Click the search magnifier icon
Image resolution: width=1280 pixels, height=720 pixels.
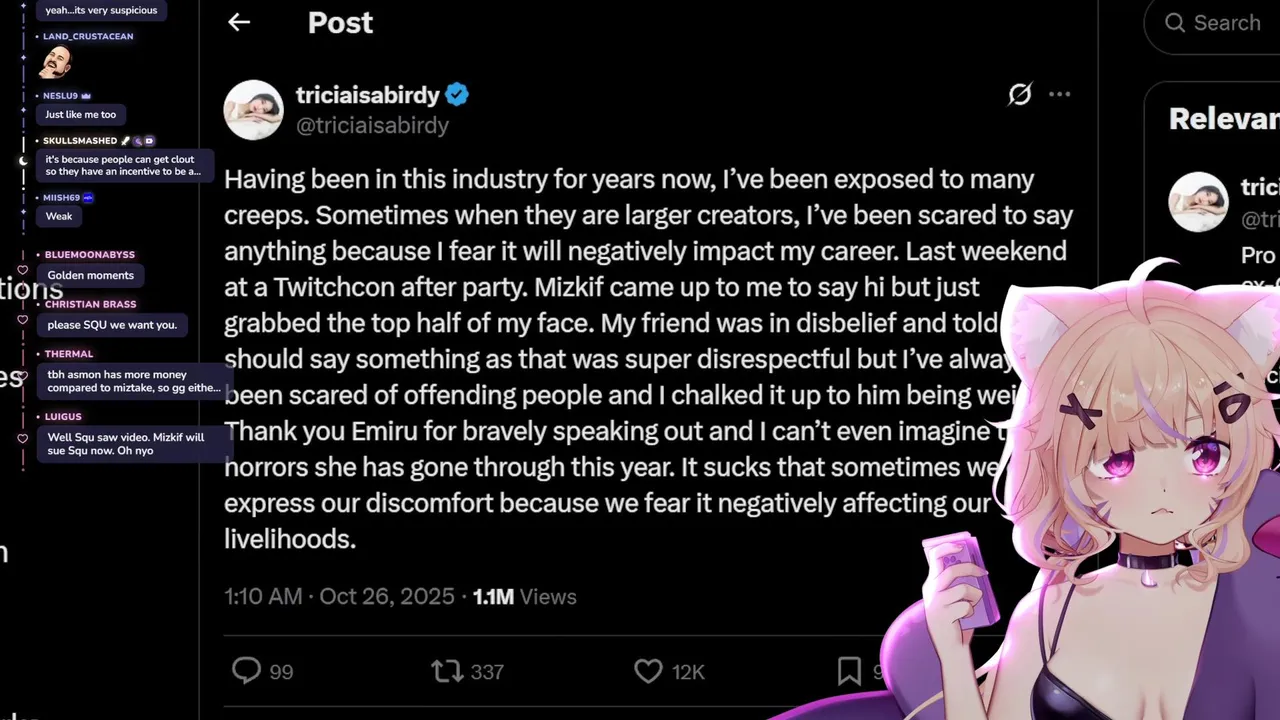coord(1175,23)
